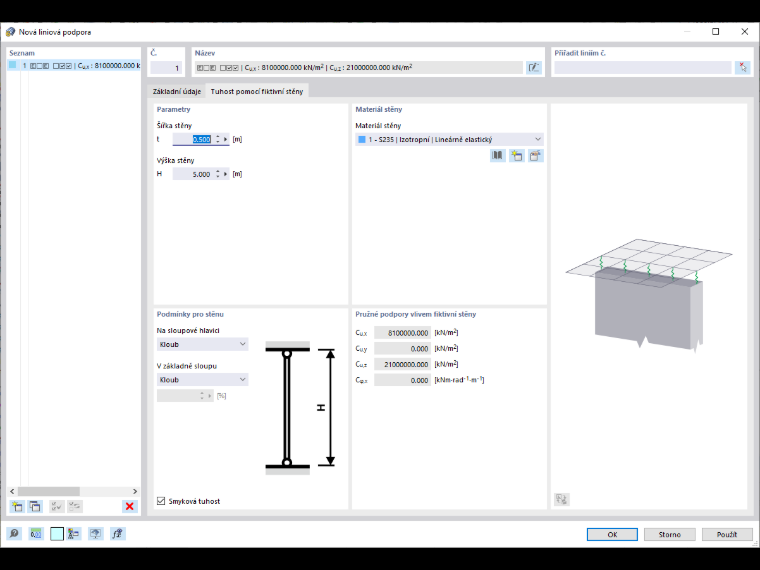The image size is (760, 570).
Task: Click the Cu,x value 8100000.000
Action: pyautogui.click(x=402, y=332)
